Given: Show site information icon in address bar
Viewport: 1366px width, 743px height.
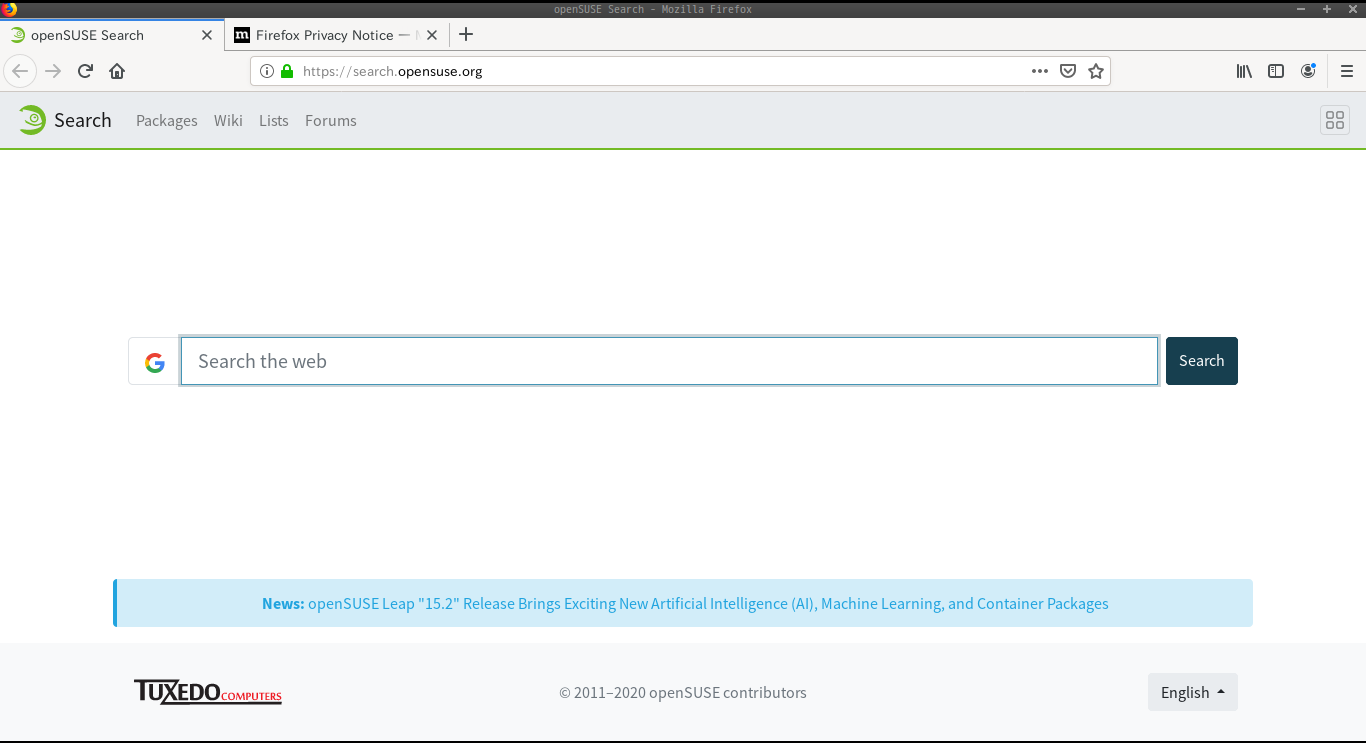Looking at the screenshot, I should [x=267, y=71].
